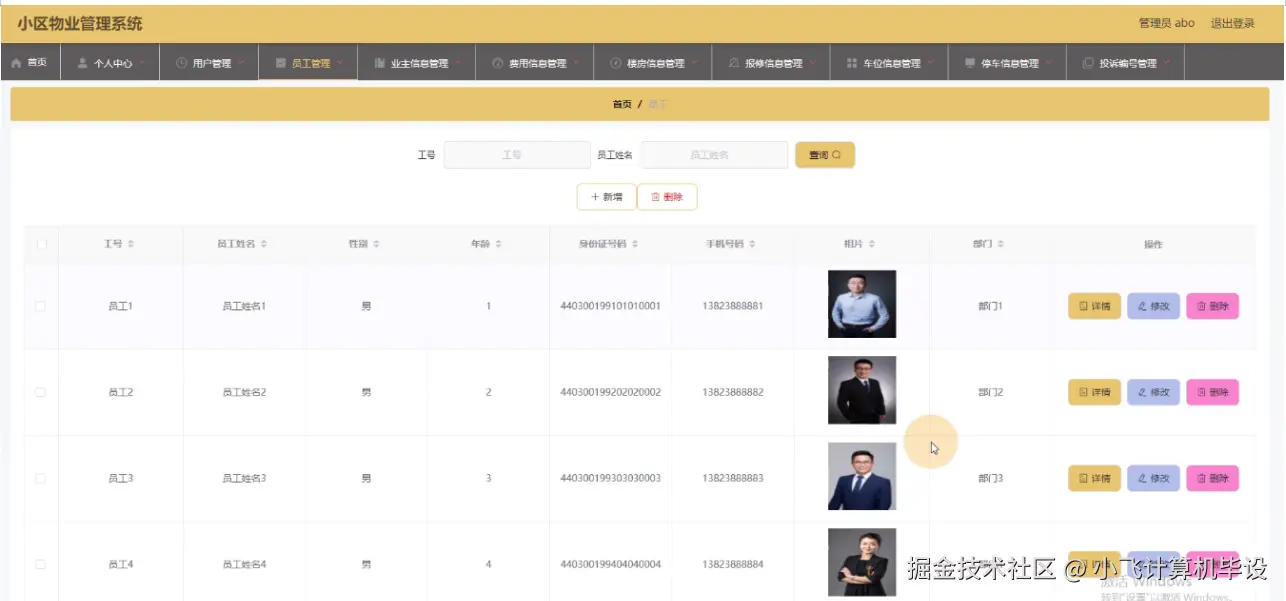This screenshot has width=1286, height=601.
Task: Click the 员工姓名4 name cell
Action: click(x=244, y=564)
